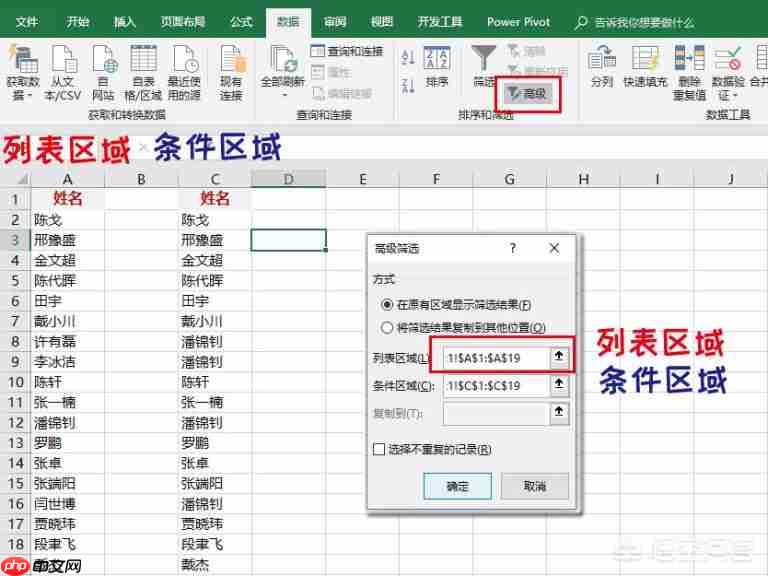This screenshot has width=768, height=576.
Task: Select column F header
Action: (436, 179)
